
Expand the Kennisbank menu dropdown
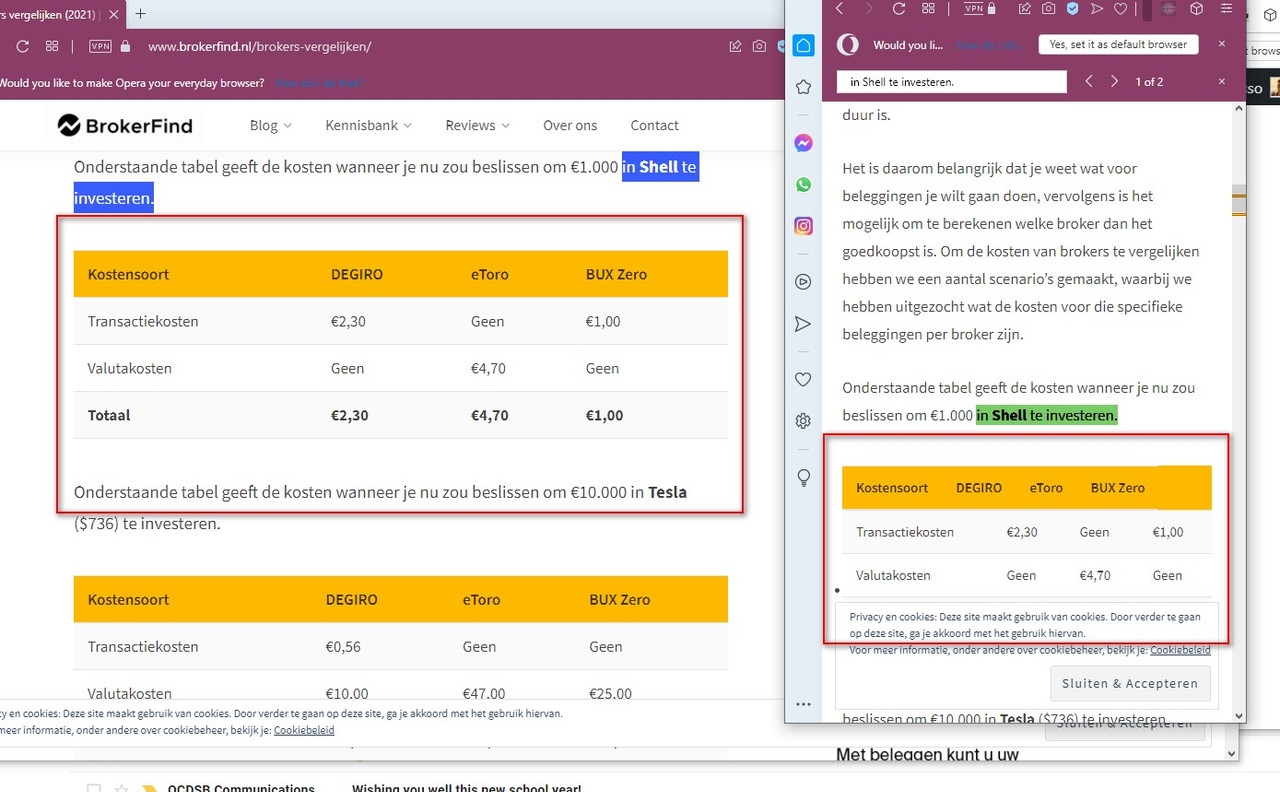[x=368, y=125]
